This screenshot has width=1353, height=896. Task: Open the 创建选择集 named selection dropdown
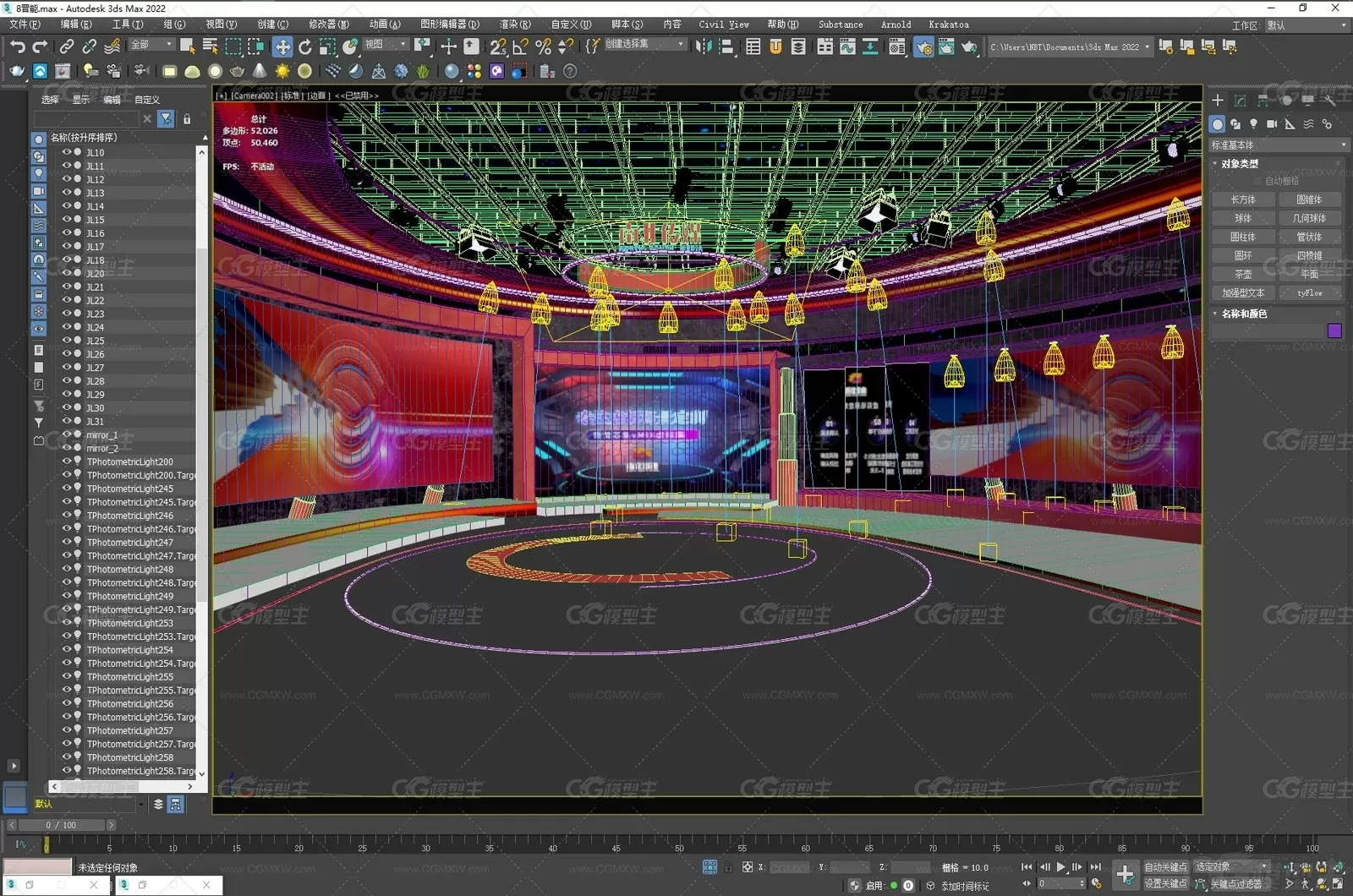644,44
